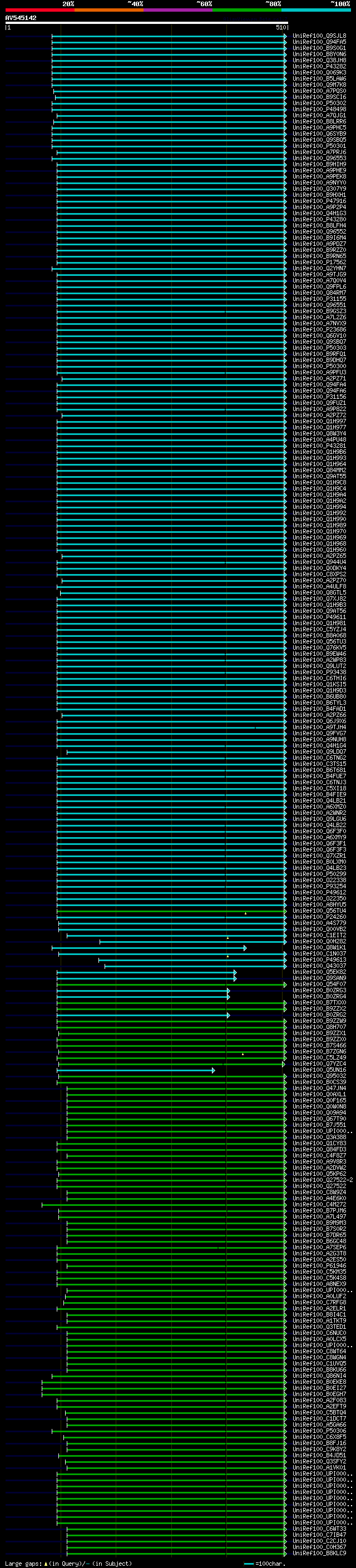The image size is (356, 1568).
Task: Select hit label UniRef100_Q43037
Action: [319, 966]
